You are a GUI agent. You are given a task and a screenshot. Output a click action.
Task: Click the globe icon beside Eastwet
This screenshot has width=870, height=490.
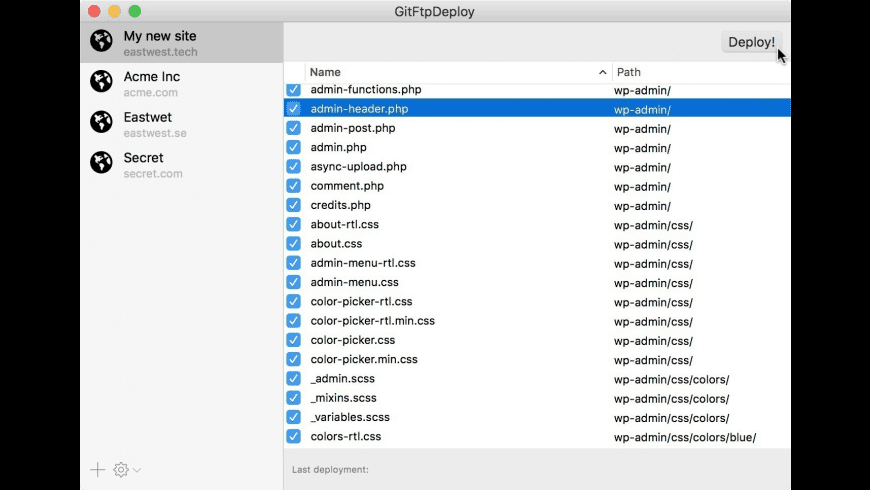pos(102,122)
